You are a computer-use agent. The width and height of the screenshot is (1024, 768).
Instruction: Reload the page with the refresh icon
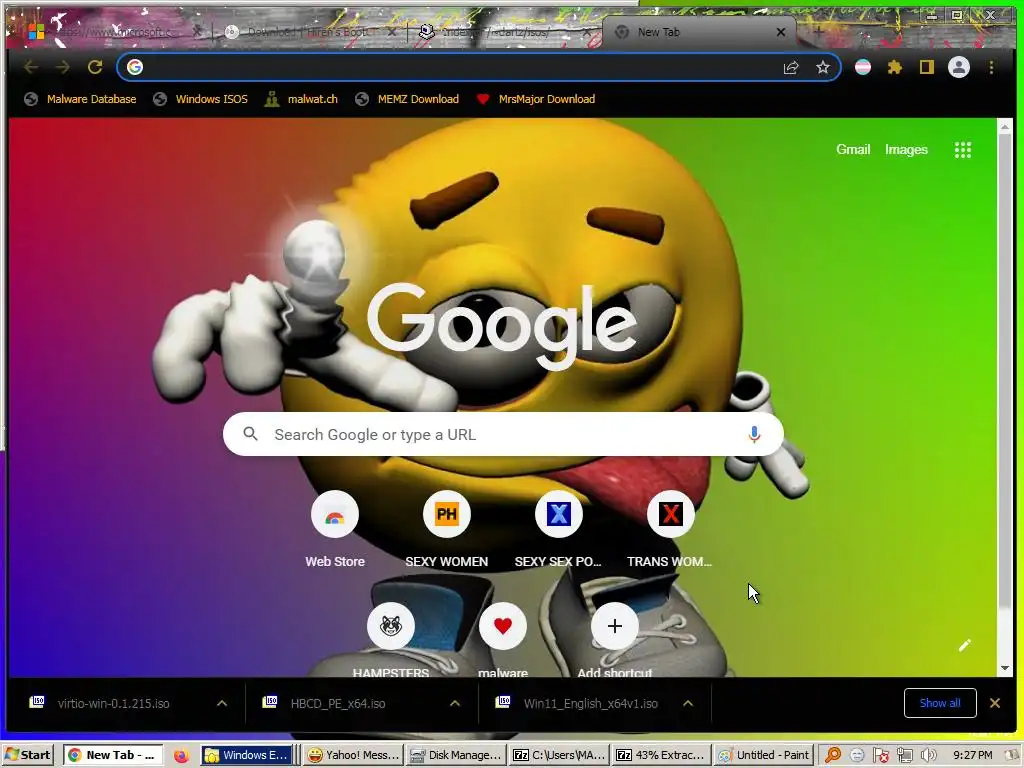point(95,67)
